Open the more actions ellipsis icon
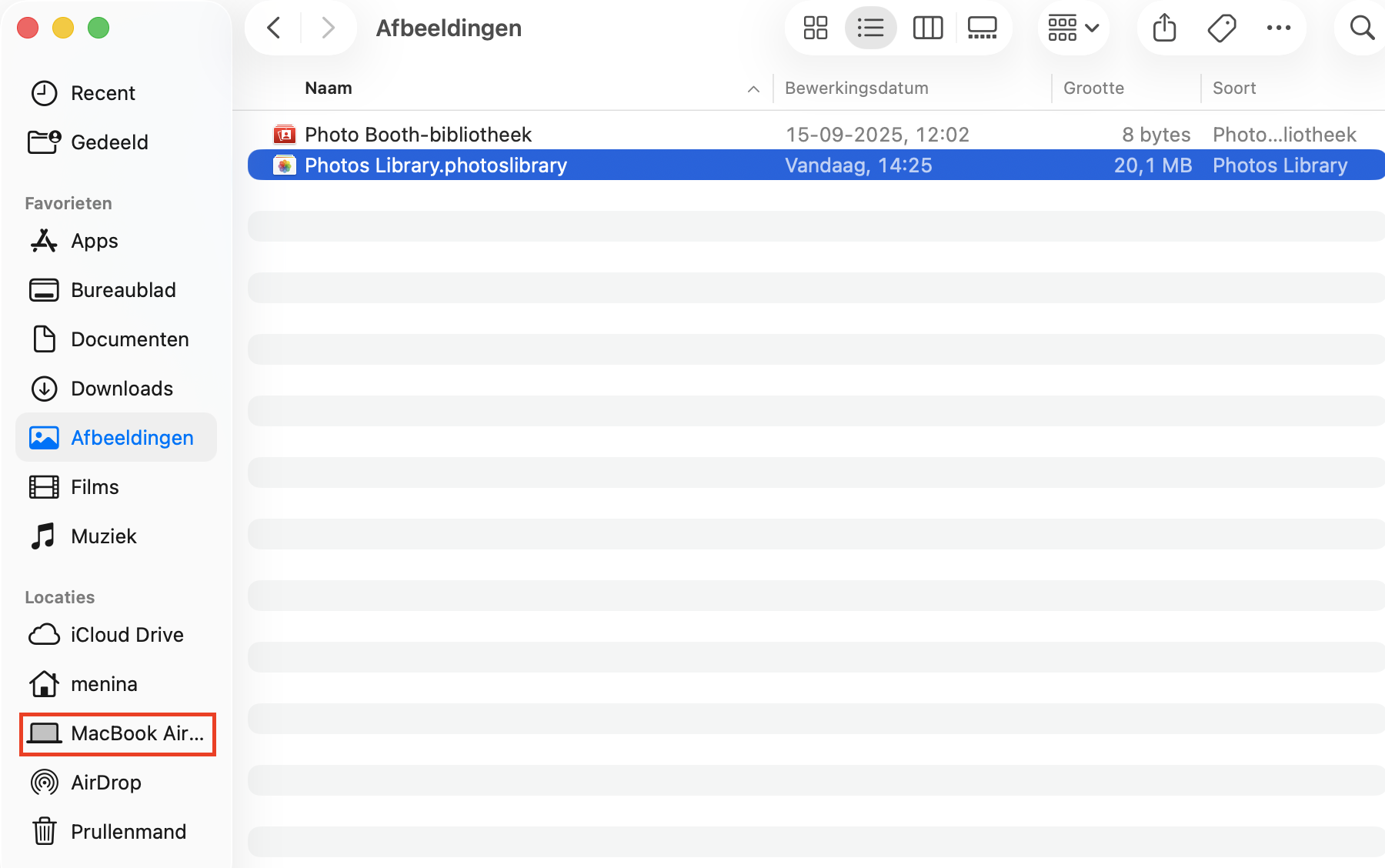This screenshot has height=868, width=1385. point(1280,28)
